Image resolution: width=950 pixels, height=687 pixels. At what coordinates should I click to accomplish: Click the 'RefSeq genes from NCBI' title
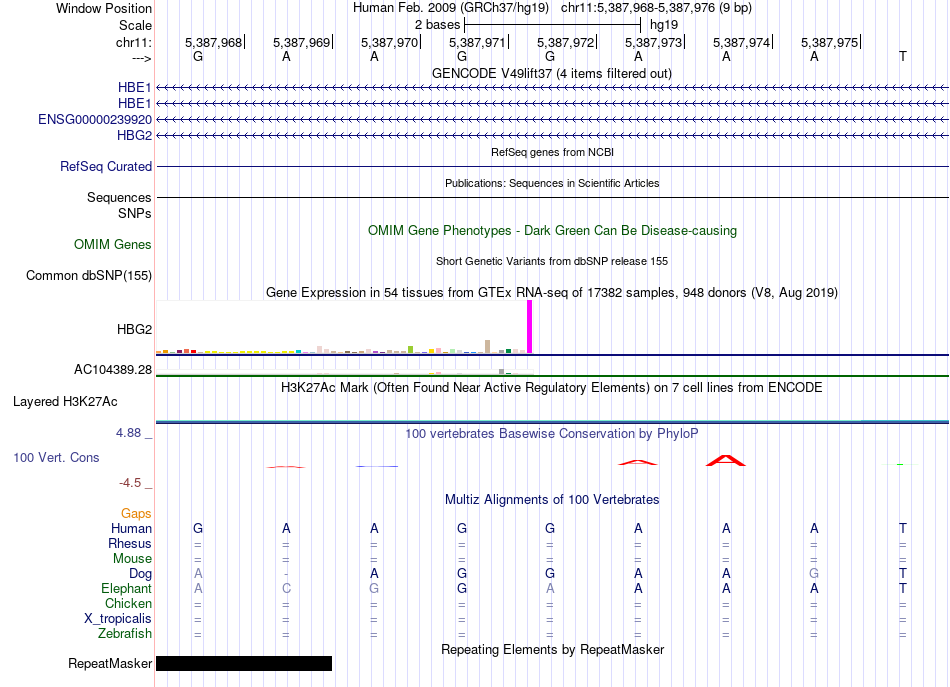(552, 152)
